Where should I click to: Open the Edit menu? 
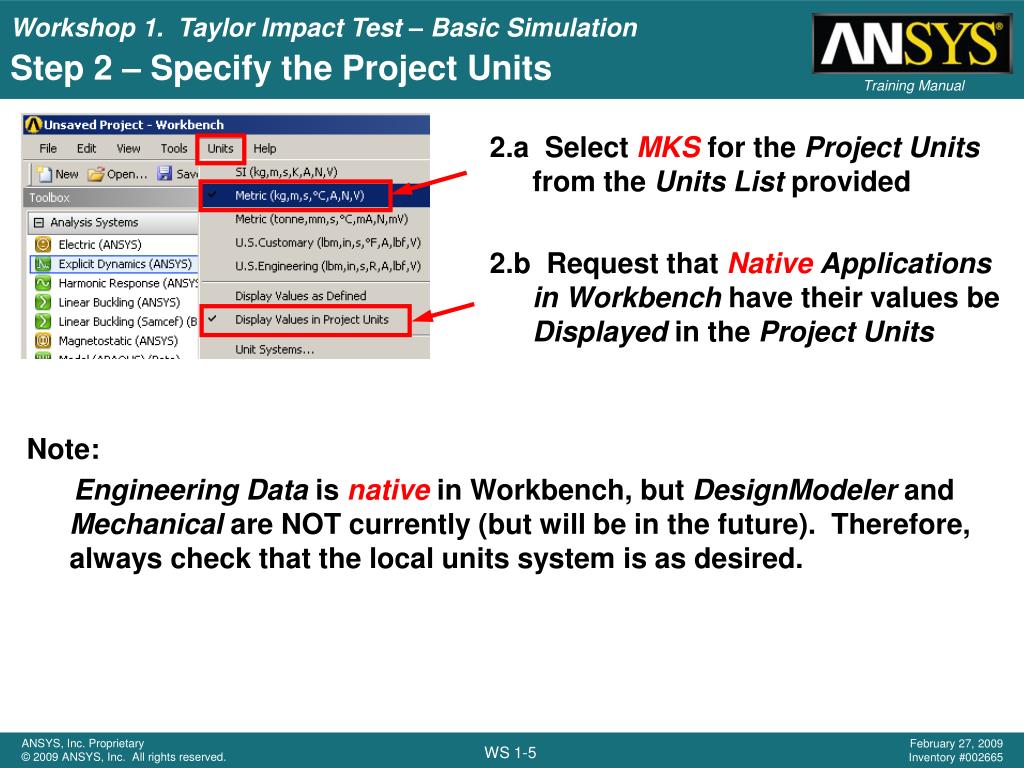86,148
